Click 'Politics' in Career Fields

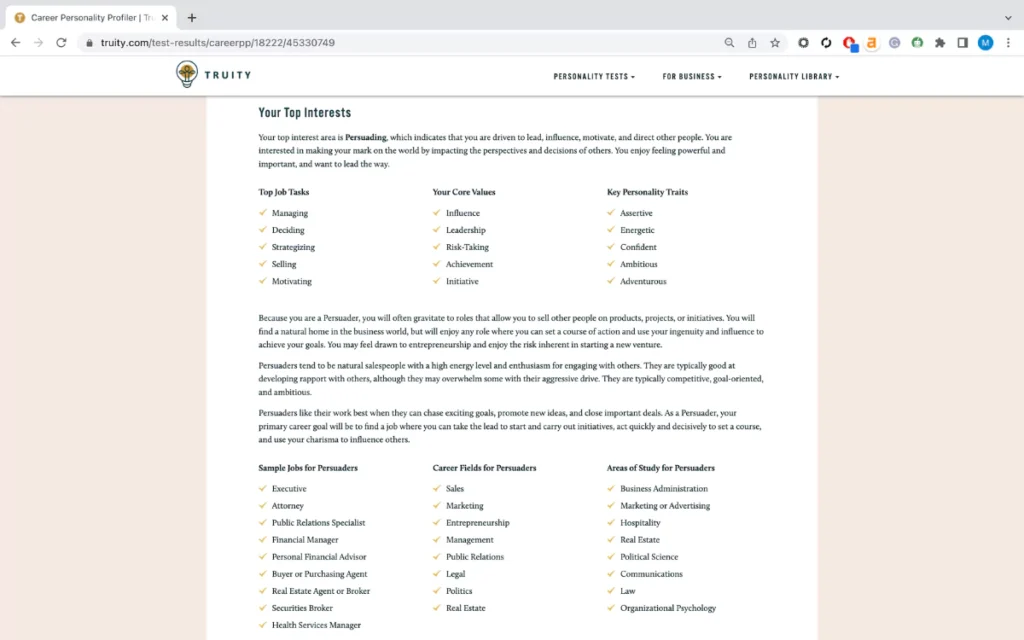click(459, 591)
